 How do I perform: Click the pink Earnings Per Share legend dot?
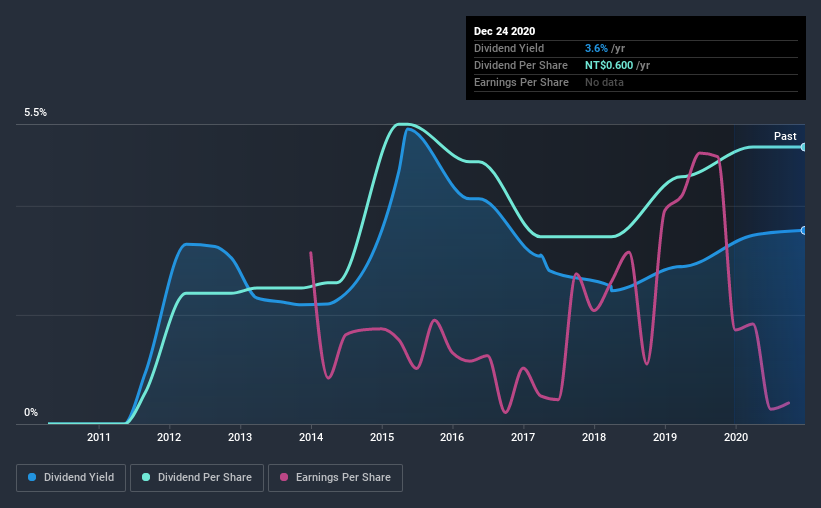(284, 477)
